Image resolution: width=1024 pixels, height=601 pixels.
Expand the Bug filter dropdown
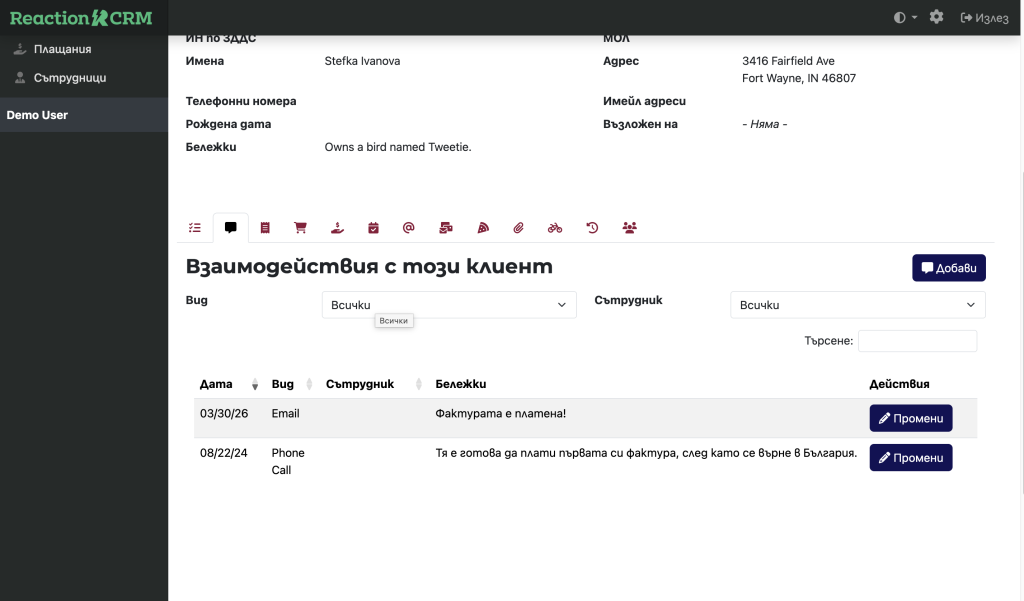click(449, 305)
